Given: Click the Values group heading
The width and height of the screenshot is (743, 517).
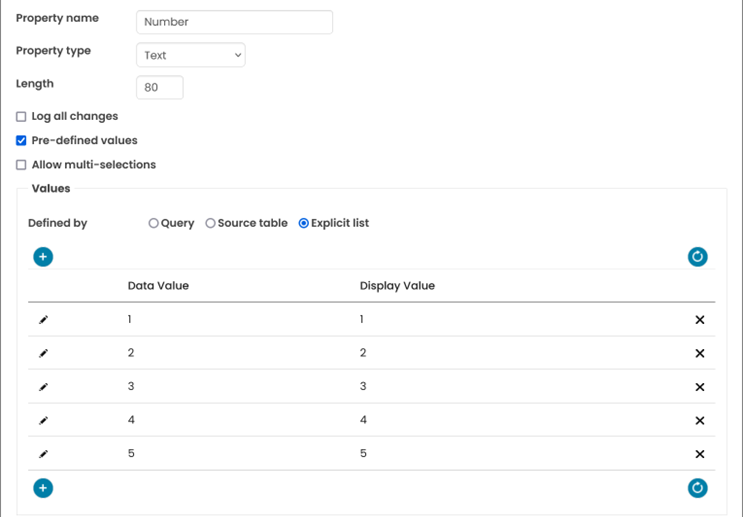Looking at the screenshot, I should point(51,189).
